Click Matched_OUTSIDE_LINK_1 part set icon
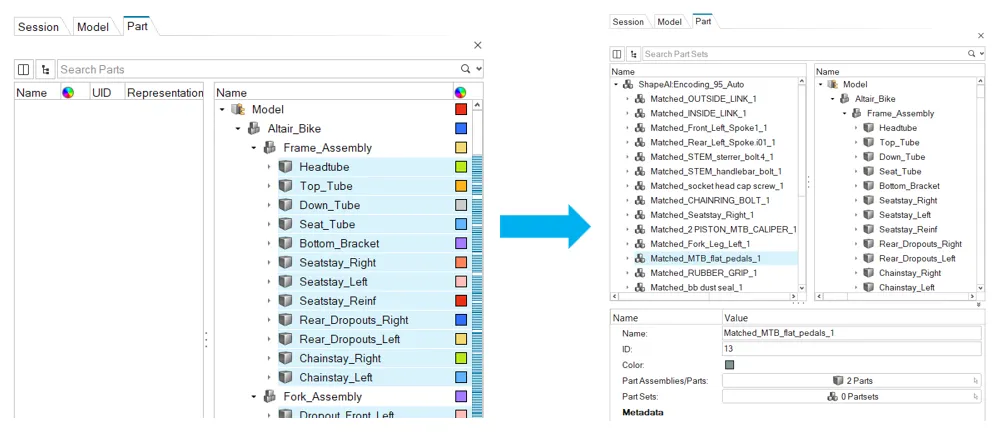The image size is (1005, 436). point(640,99)
